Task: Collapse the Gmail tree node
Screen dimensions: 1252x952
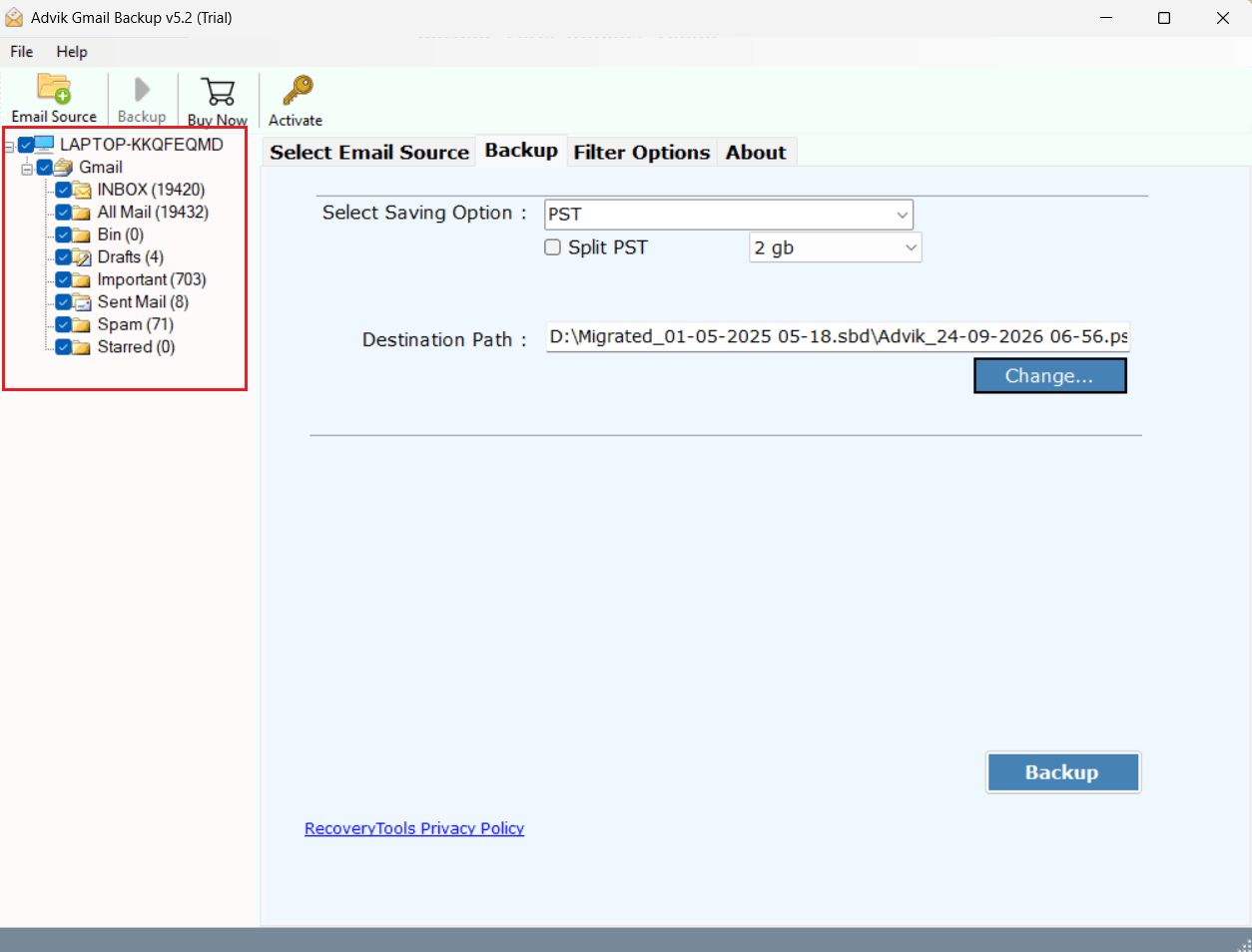Action: pos(27,169)
